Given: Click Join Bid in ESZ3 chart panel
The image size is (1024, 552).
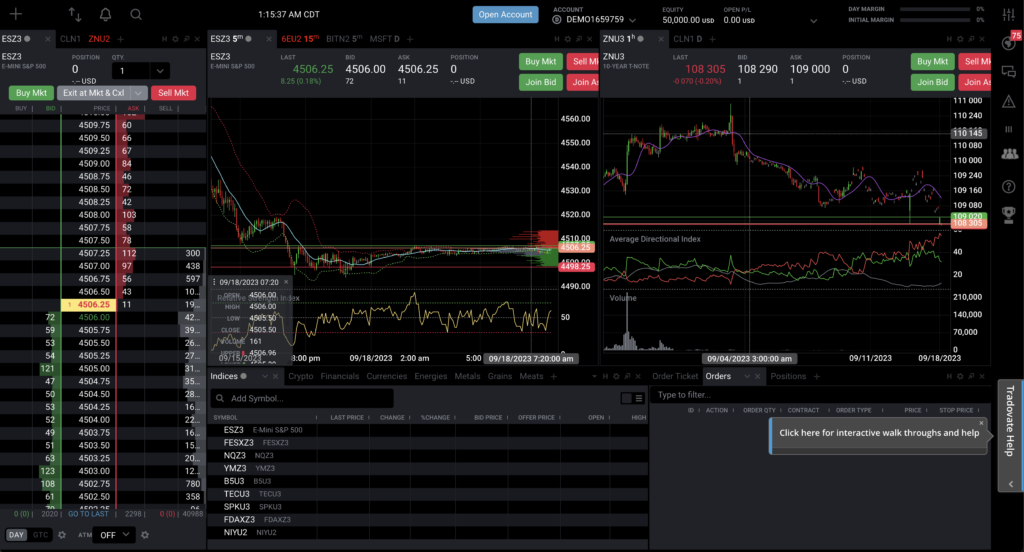Looking at the screenshot, I should tap(541, 82).
